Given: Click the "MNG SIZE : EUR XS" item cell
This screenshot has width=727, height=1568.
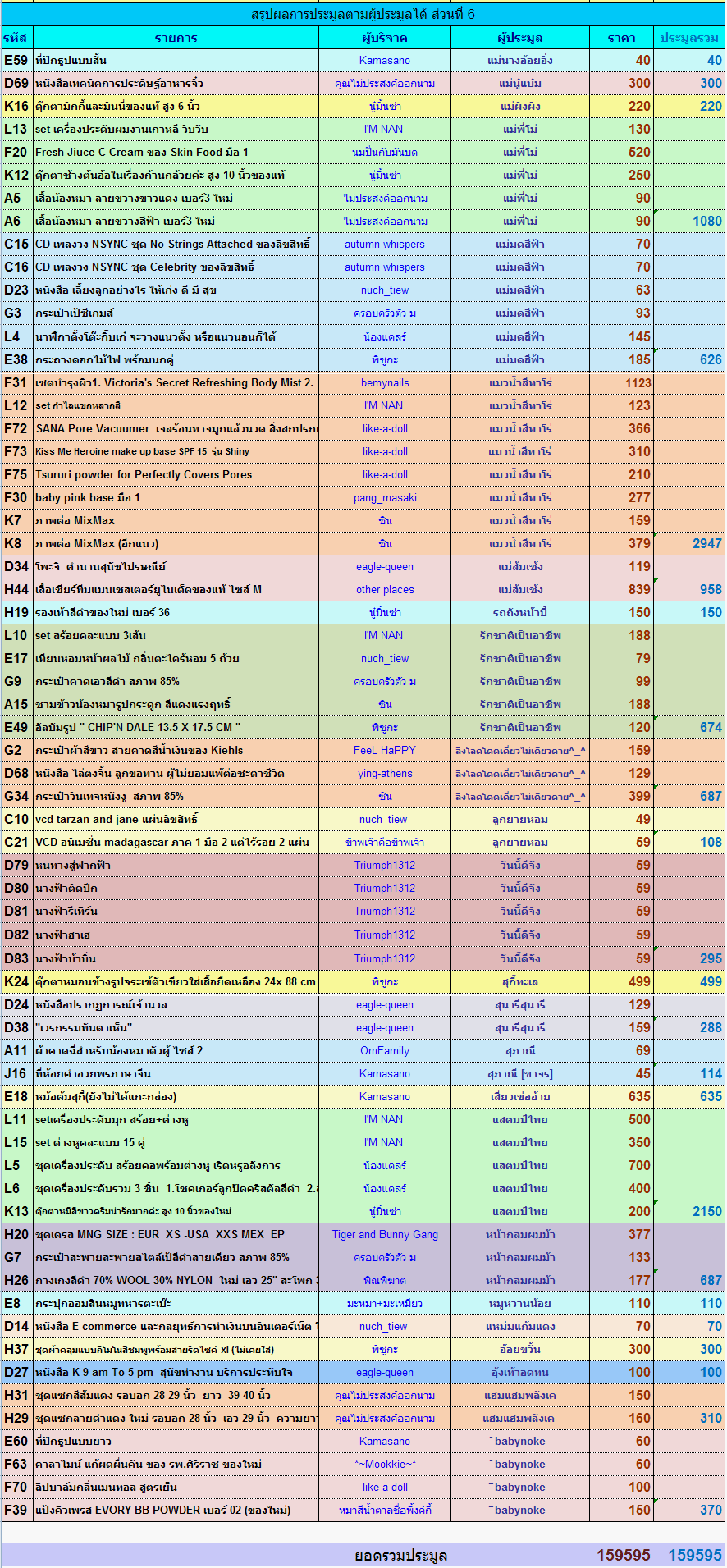Looking at the screenshot, I should coord(176,1234).
